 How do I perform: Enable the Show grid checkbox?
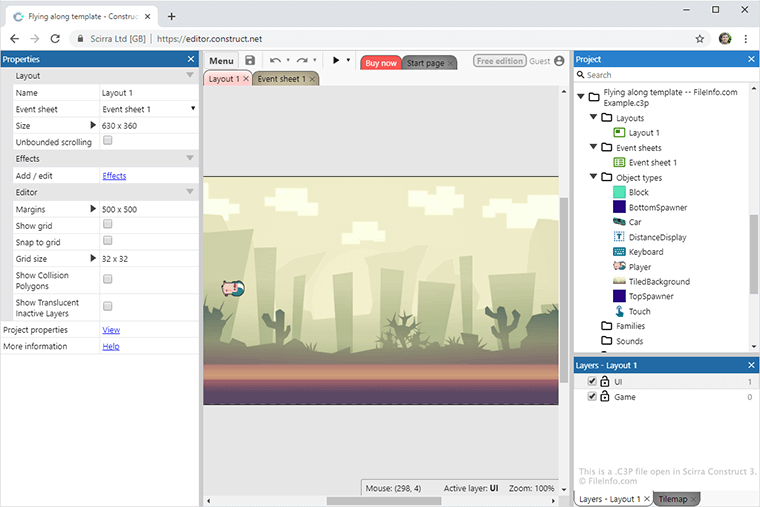tap(108, 225)
